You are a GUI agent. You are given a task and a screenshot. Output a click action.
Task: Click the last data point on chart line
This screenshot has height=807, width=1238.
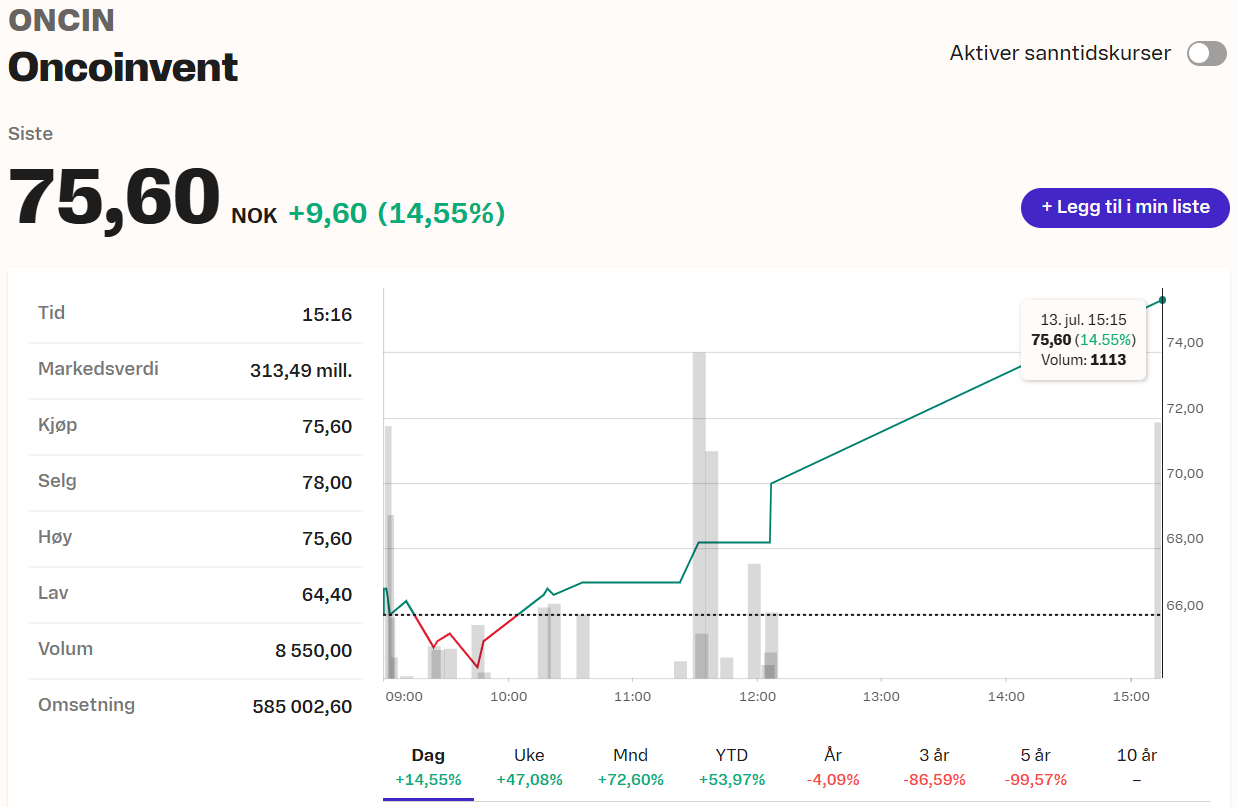coord(1162,300)
